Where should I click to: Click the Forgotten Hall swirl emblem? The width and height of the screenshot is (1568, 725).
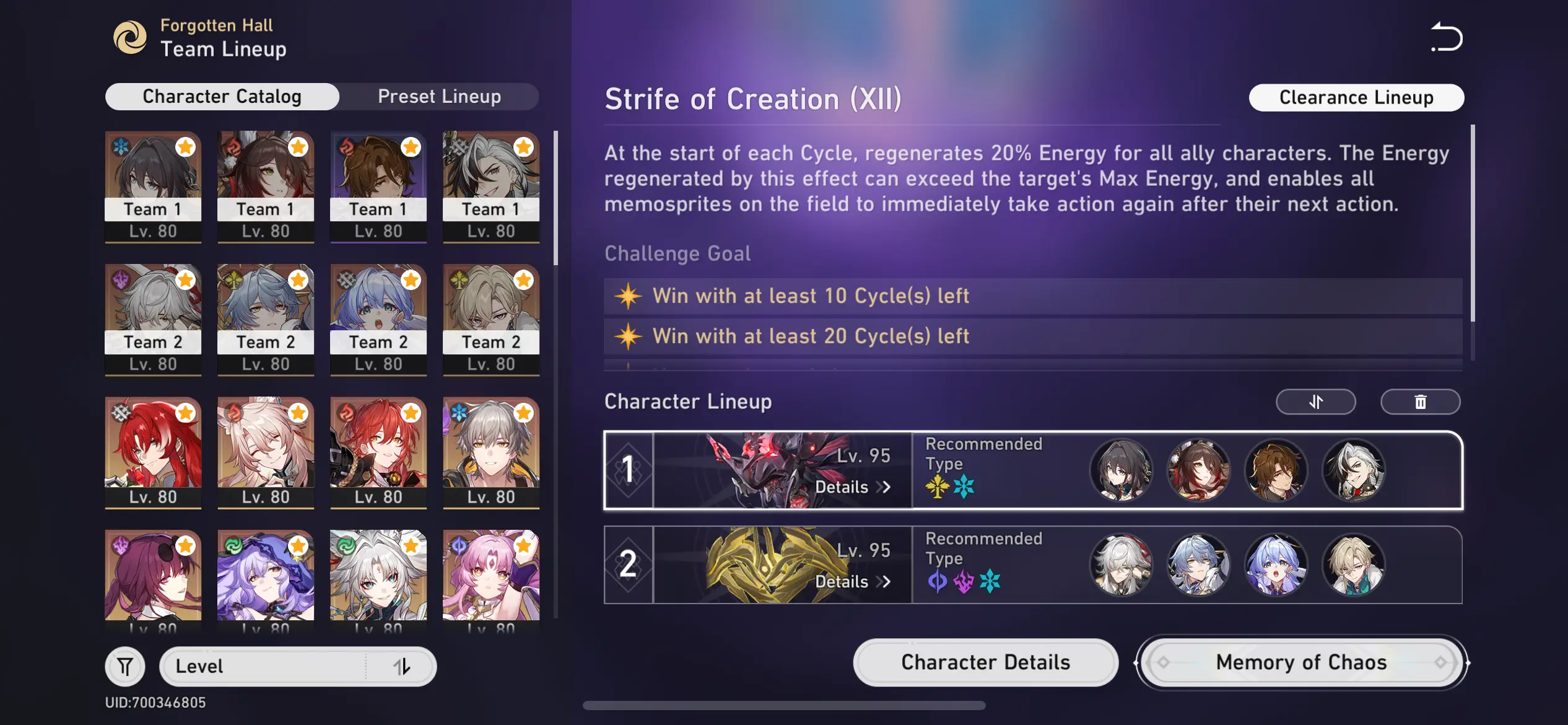tap(130, 37)
